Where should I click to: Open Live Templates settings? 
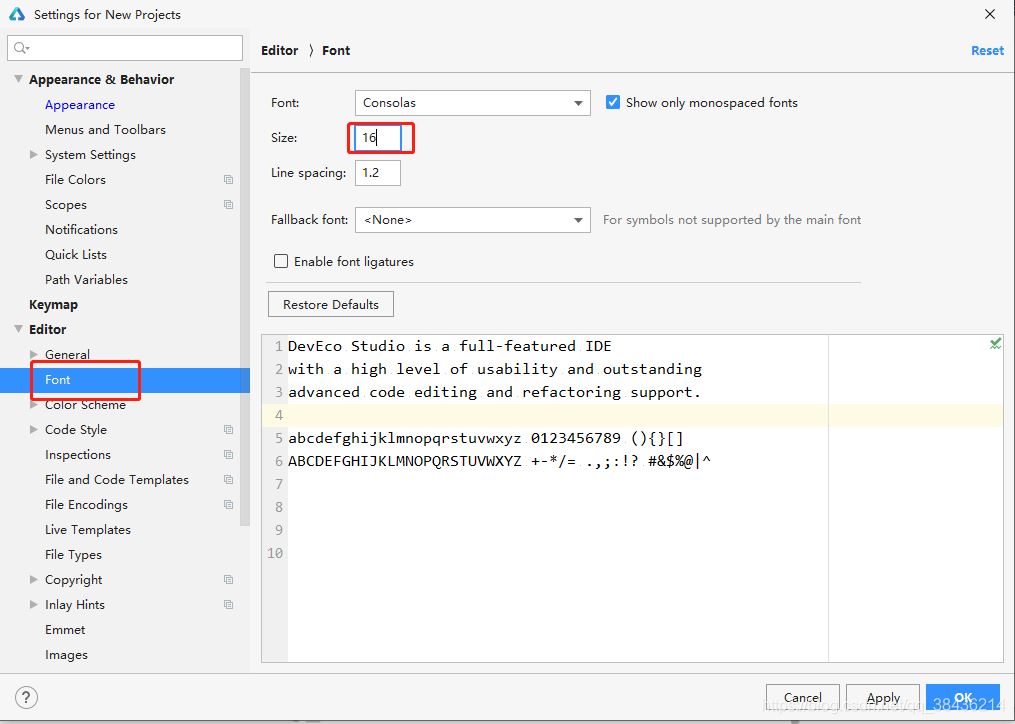pos(88,530)
